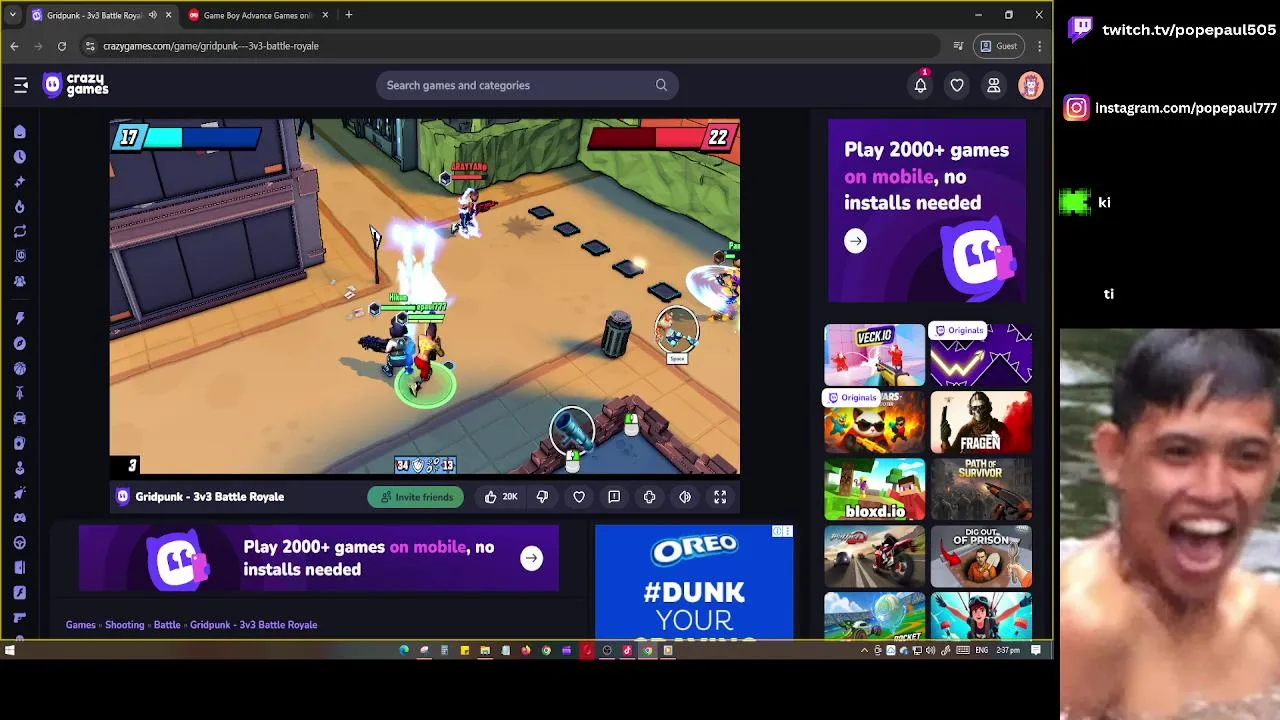Enter fullscreen mode for the game
Image resolution: width=1280 pixels, height=720 pixels.
pos(720,497)
